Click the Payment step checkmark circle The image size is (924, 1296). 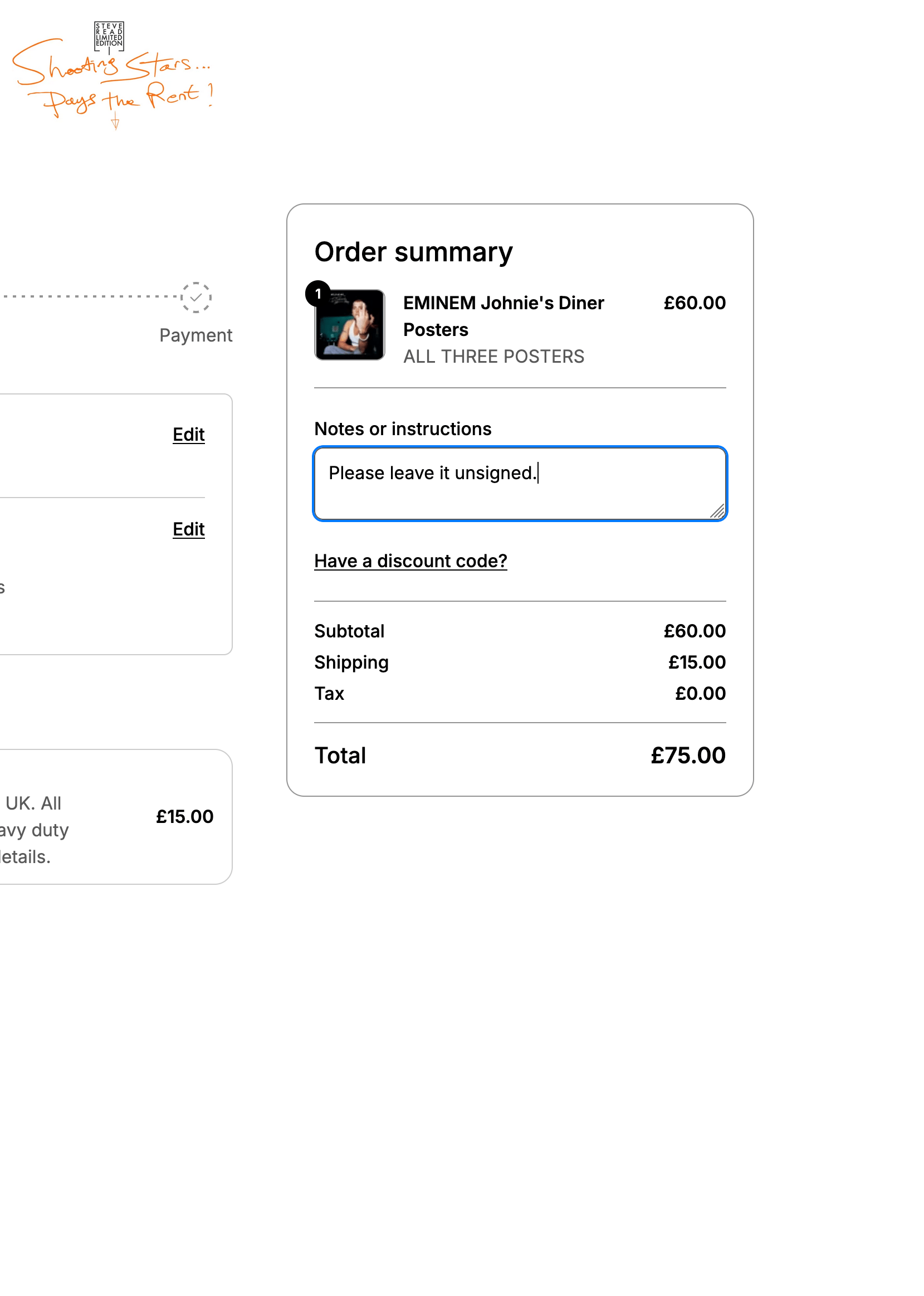coord(195,298)
